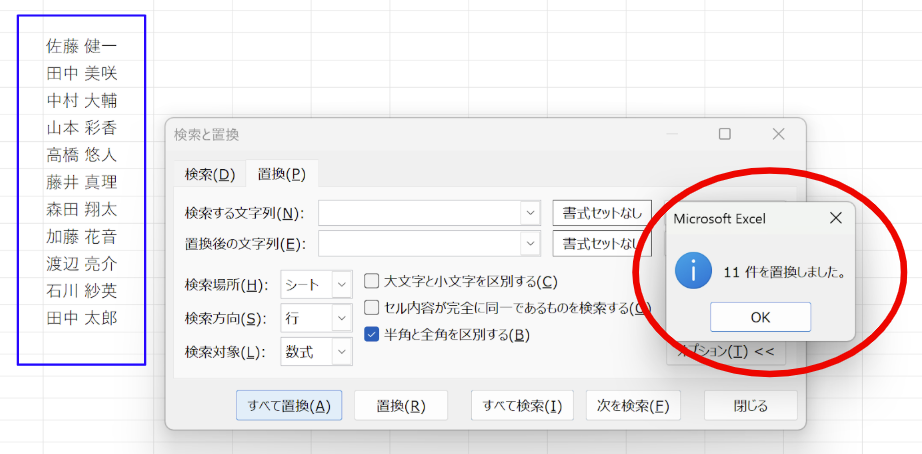Switch to the 検索(D) tab
The image size is (922, 454).
point(209,174)
